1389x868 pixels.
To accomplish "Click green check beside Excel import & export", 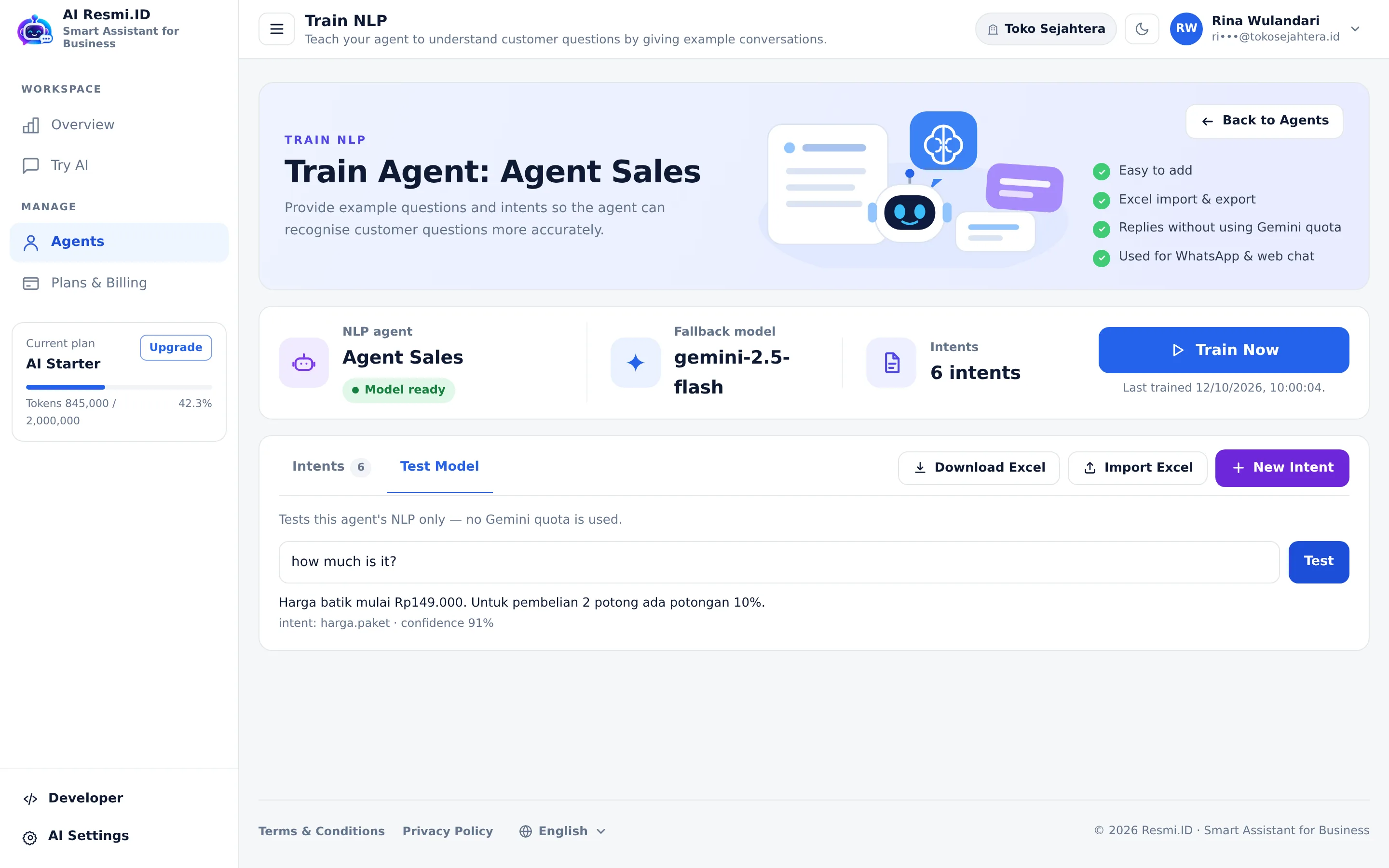I will [1101, 200].
